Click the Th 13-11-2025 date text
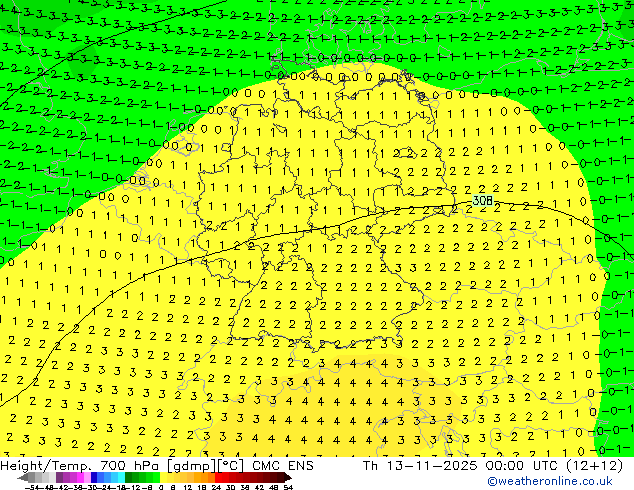Image resolution: width=634 pixels, height=490 pixels. [421, 466]
